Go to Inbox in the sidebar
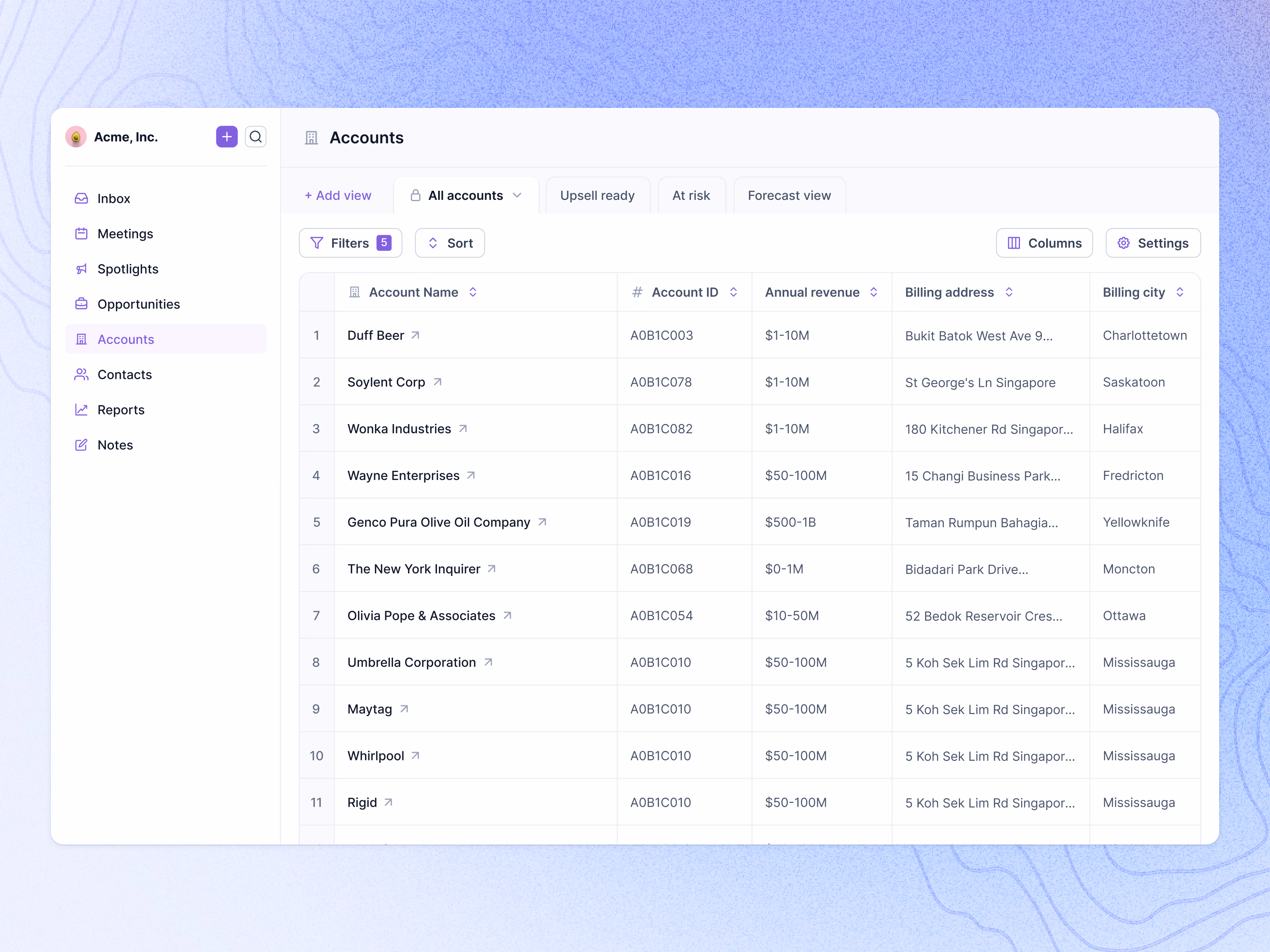Screen dimensions: 1270x952 [x=165, y=199]
